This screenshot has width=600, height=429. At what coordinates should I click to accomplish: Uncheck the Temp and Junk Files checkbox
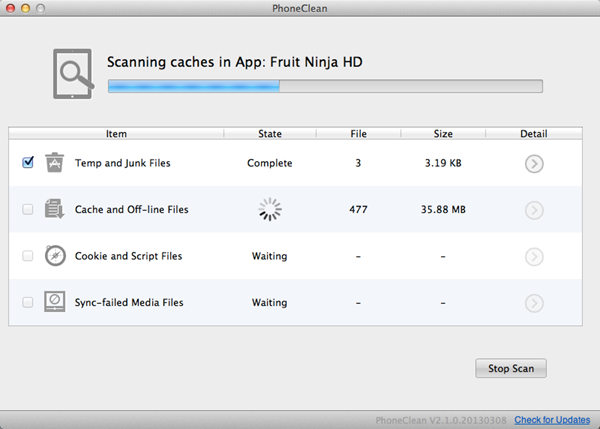pos(28,163)
